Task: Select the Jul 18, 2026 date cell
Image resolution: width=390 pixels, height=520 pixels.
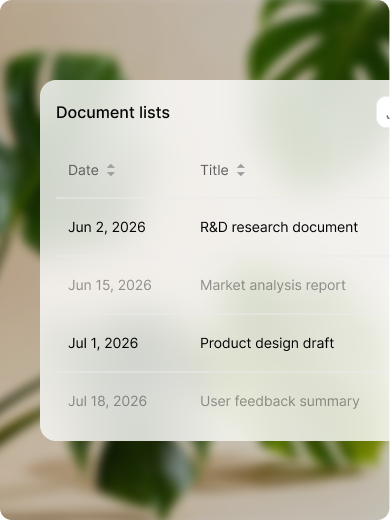Action: (107, 401)
